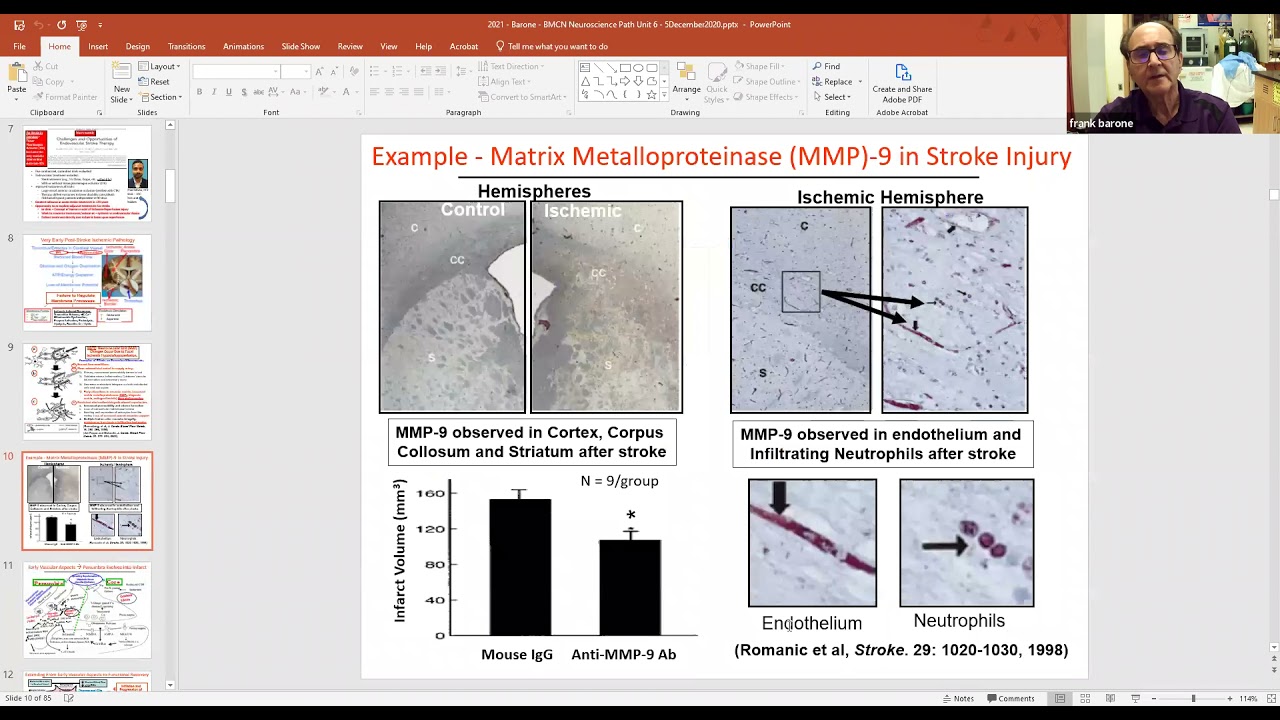Click the Redo icon in title bar
This screenshot has height=720, width=1280.
(x=61, y=25)
